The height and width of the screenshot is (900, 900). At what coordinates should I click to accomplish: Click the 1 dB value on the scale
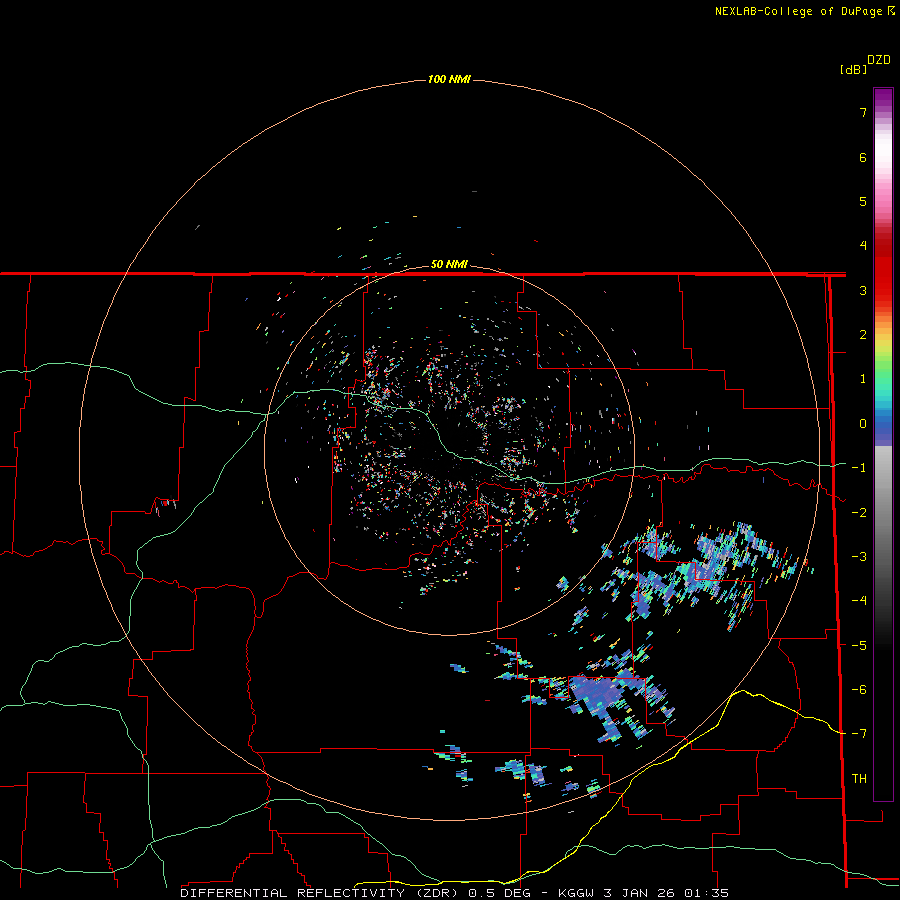tap(863, 379)
